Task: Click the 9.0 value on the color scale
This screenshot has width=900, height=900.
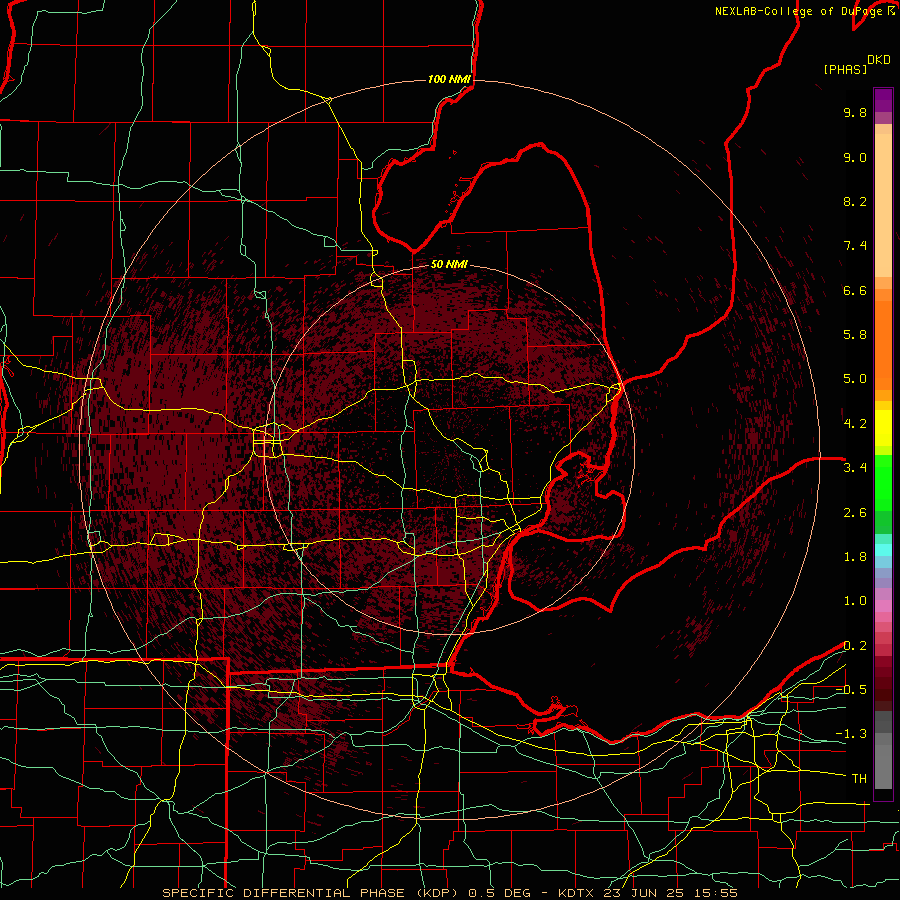Action: pyautogui.click(x=855, y=157)
